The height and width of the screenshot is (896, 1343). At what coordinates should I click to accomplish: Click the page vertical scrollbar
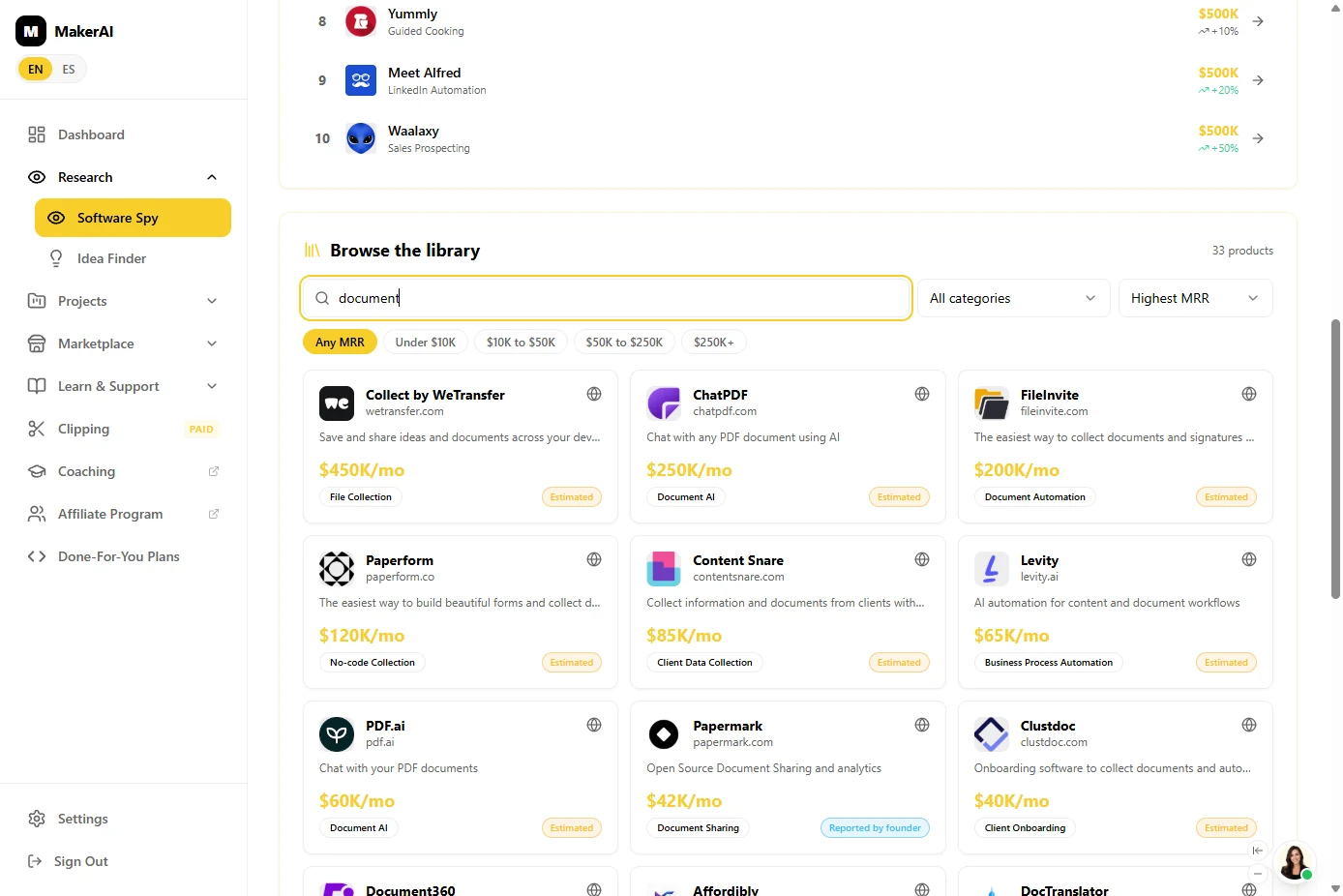(x=1336, y=459)
